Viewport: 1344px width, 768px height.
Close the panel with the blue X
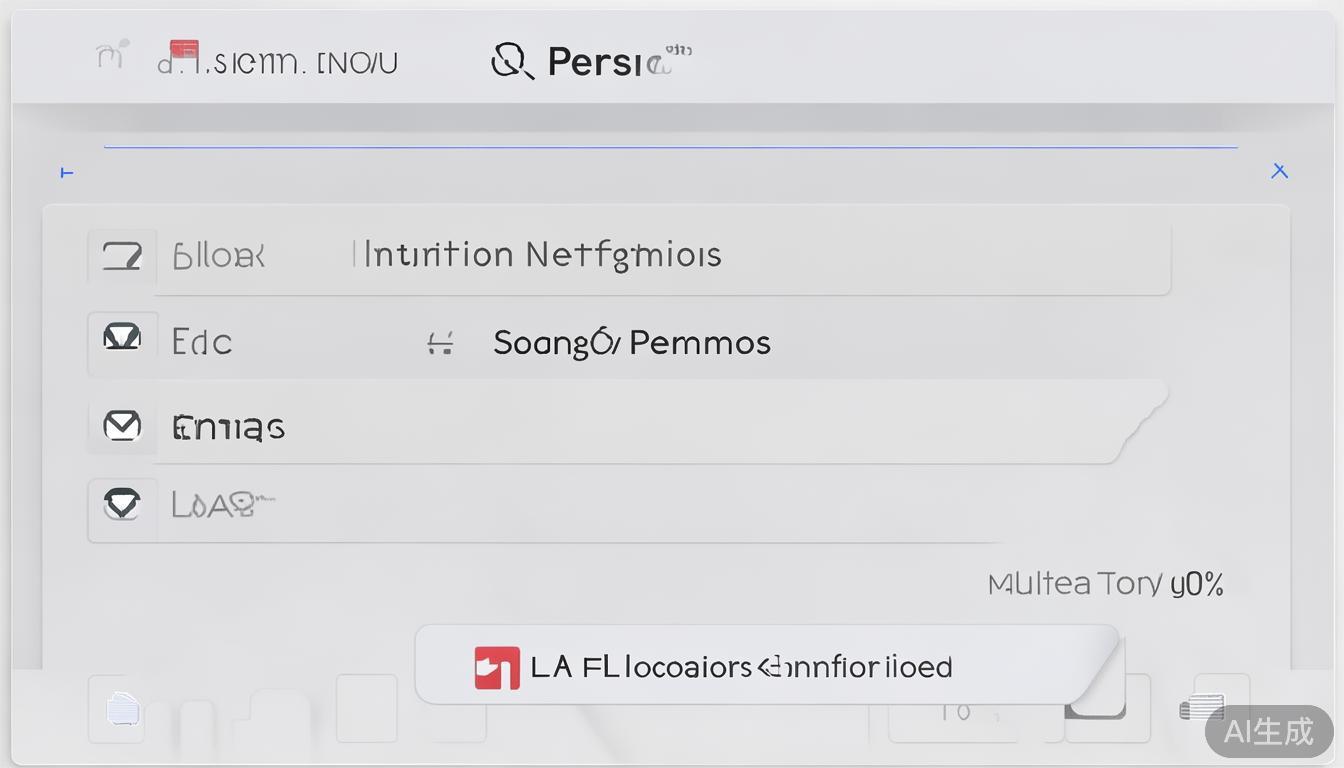[1279, 171]
